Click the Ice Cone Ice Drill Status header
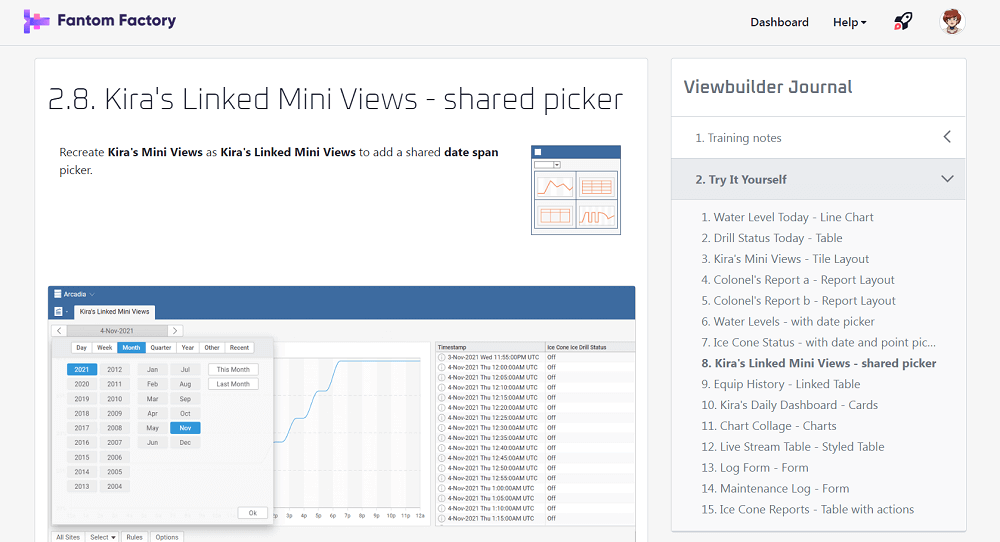Screen dimensions: 1000x542 click(x=591, y=348)
